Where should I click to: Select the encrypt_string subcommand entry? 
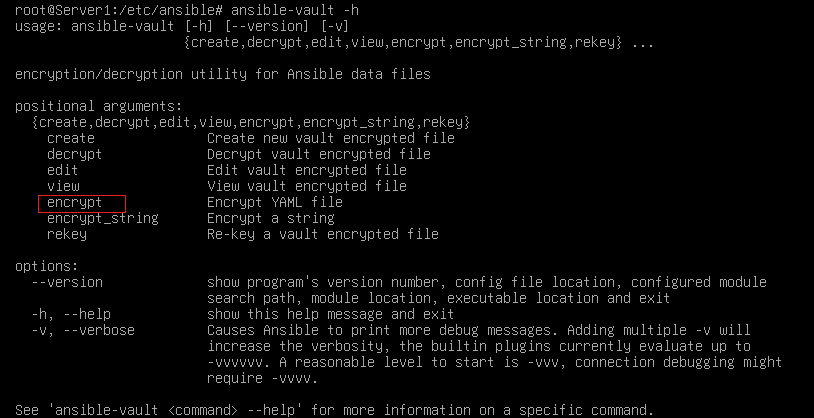point(103,219)
